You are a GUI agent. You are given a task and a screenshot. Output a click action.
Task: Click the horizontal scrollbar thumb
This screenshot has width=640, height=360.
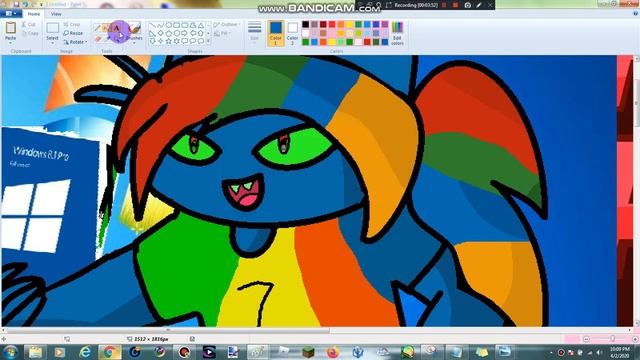click(x=168, y=330)
